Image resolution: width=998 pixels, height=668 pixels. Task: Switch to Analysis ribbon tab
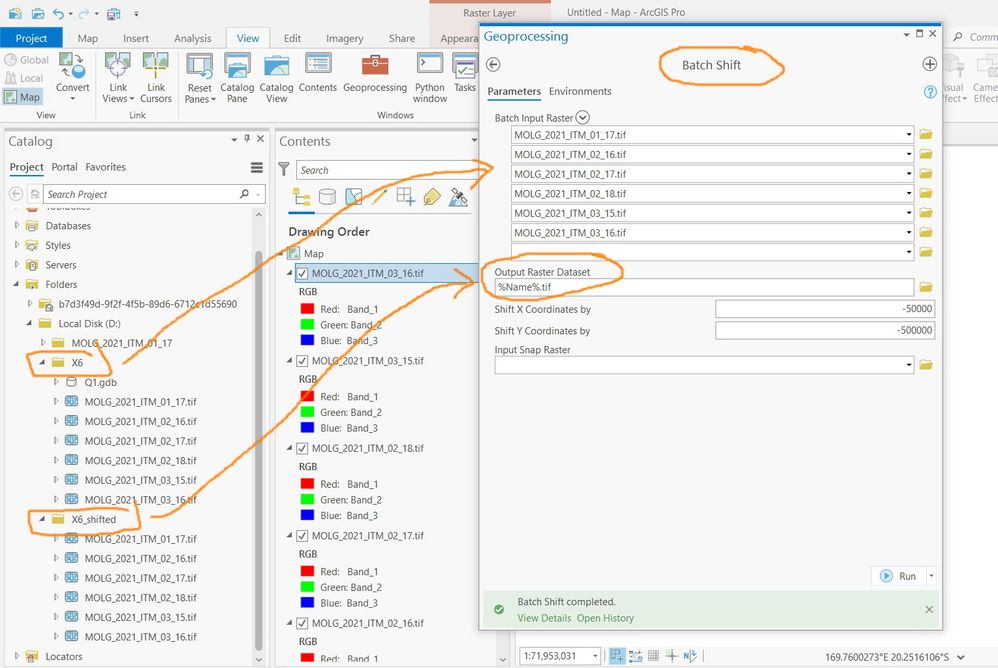pyautogui.click(x=192, y=38)
